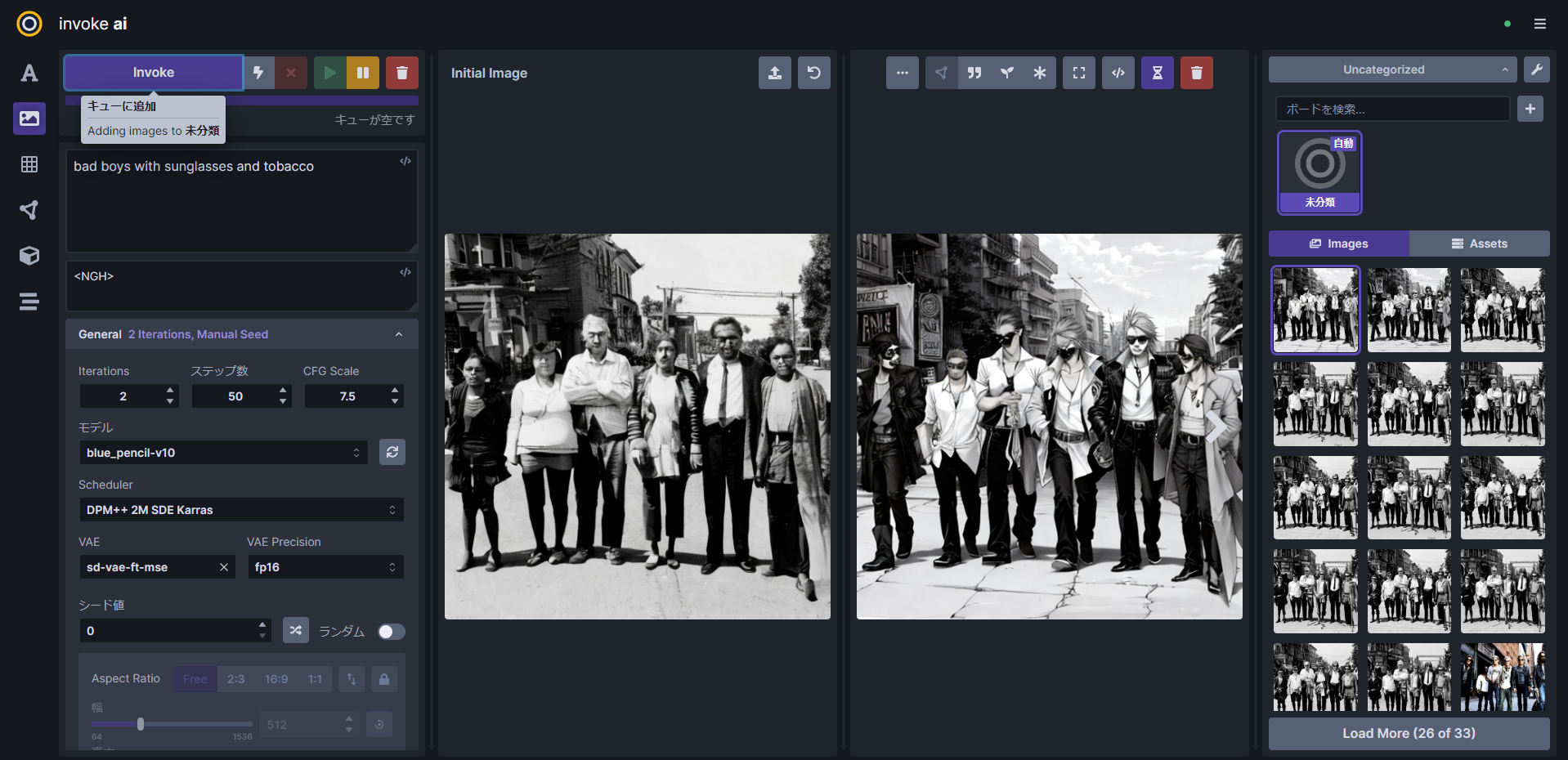Image resolution: width=1568 pixels, height=760 pixels.
Task: Click the initial image preview
Action: 638,427
